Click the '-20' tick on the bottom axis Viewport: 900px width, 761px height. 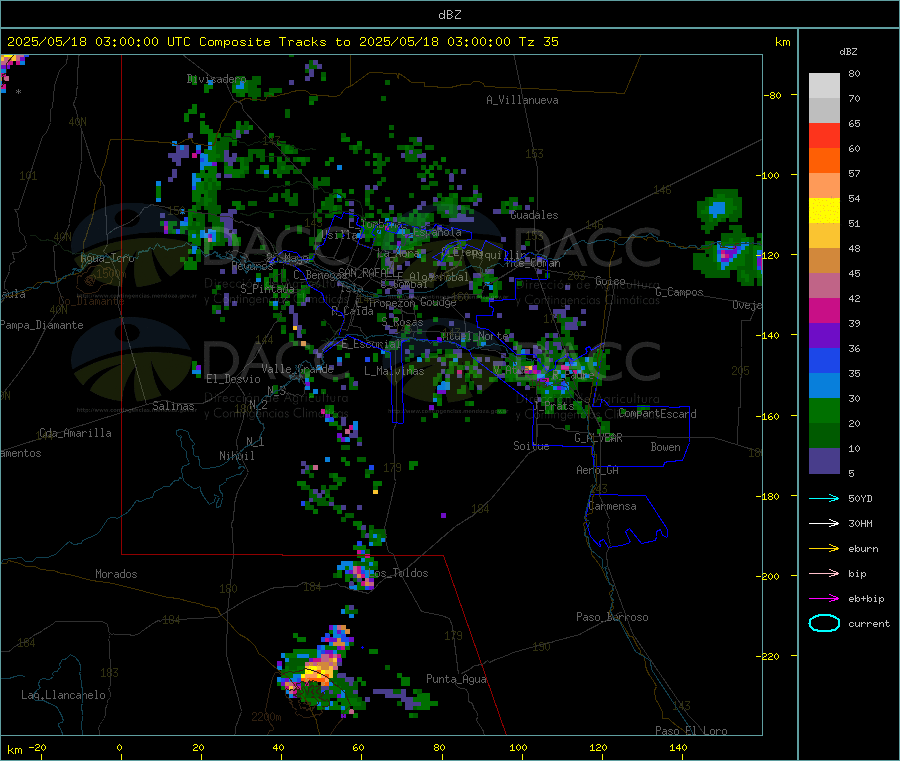(x=37, y=747)
